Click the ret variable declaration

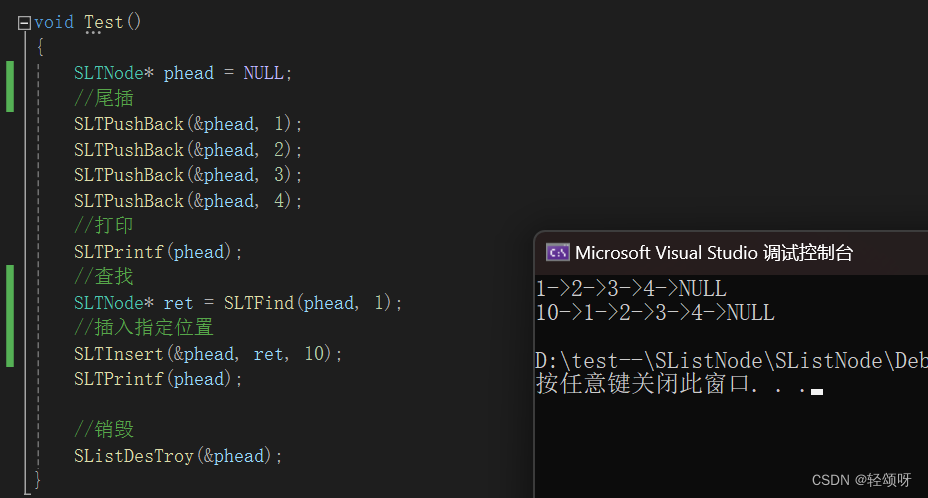(x=178, y=303)
